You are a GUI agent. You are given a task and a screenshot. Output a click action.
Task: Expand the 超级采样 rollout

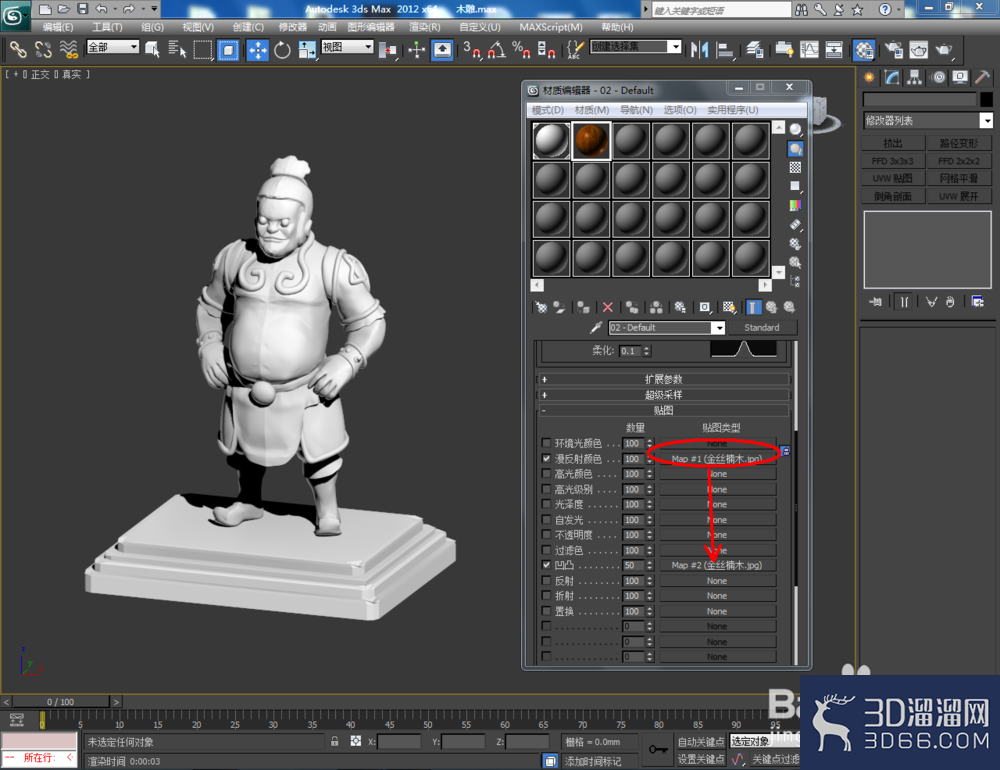coord(663,395)
